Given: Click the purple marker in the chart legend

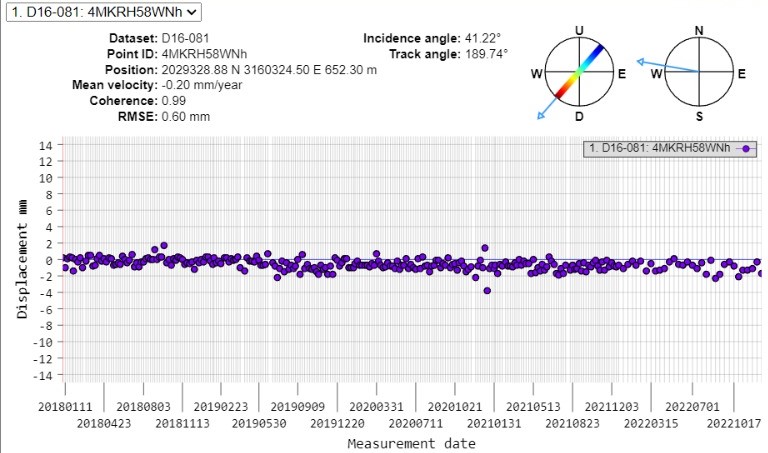Looking at the screenshot, I should tap(745, 148).
